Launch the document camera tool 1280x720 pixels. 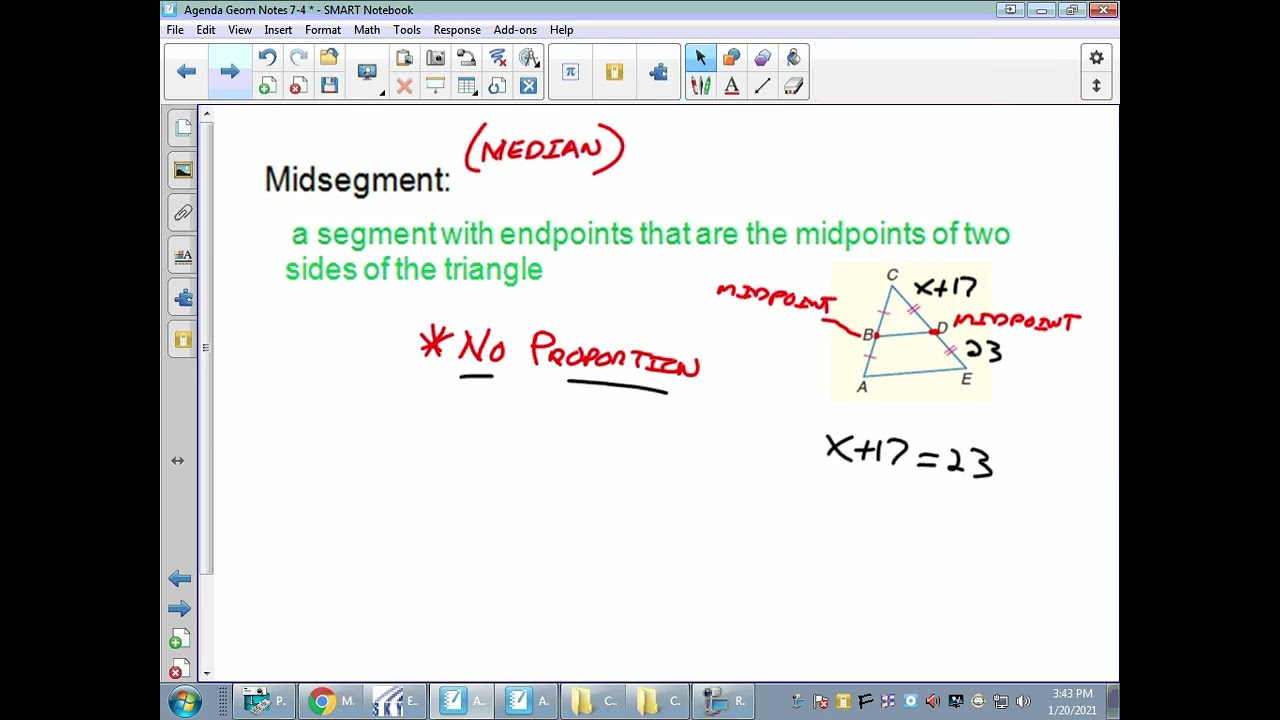[466, 58]
